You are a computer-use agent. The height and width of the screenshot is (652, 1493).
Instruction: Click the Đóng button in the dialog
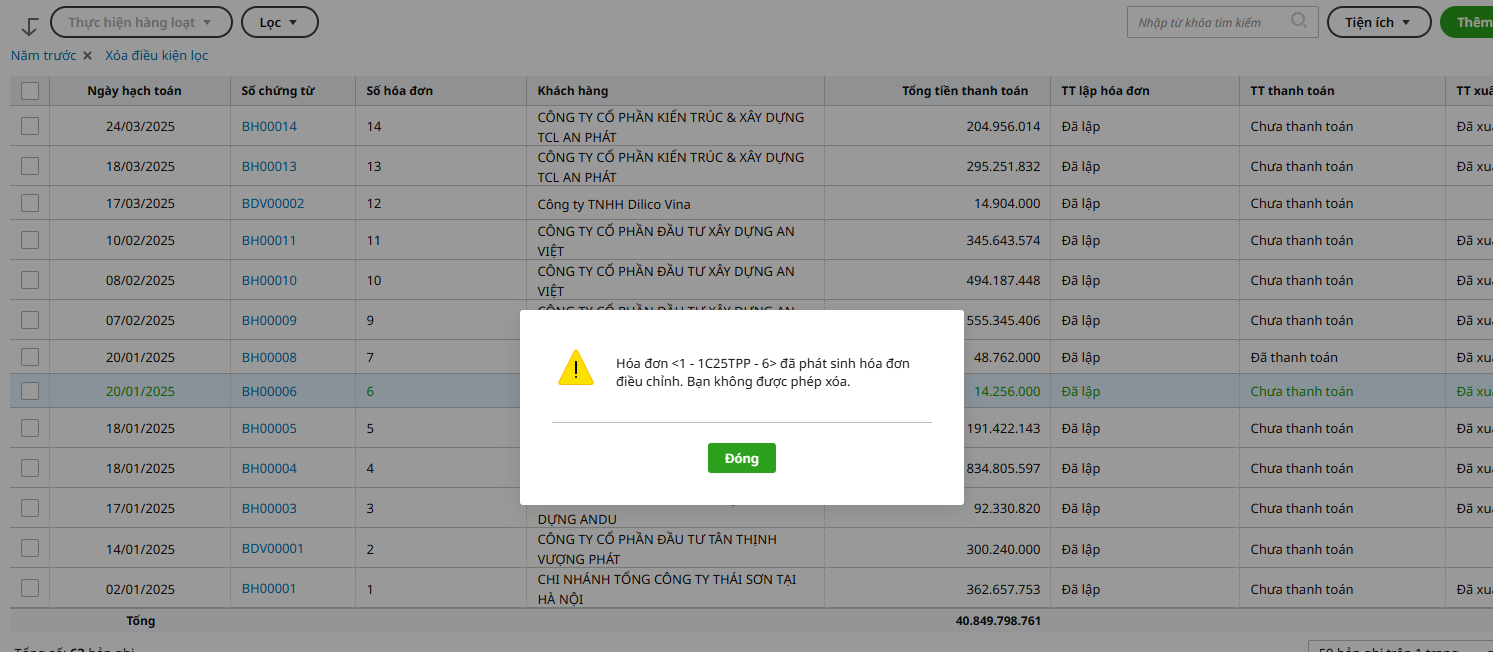click(741, 458)
